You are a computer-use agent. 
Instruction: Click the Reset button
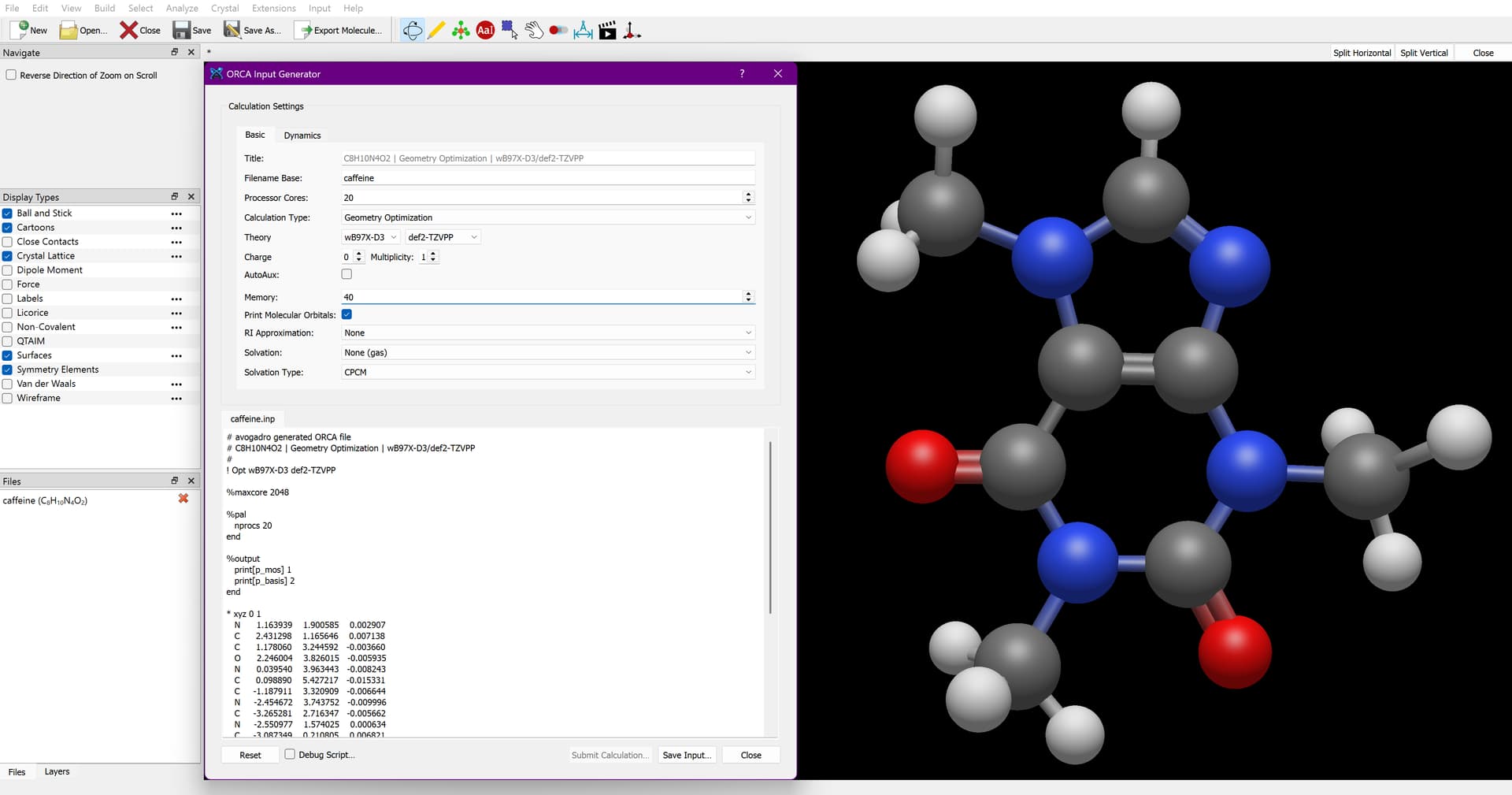(250, 755)
